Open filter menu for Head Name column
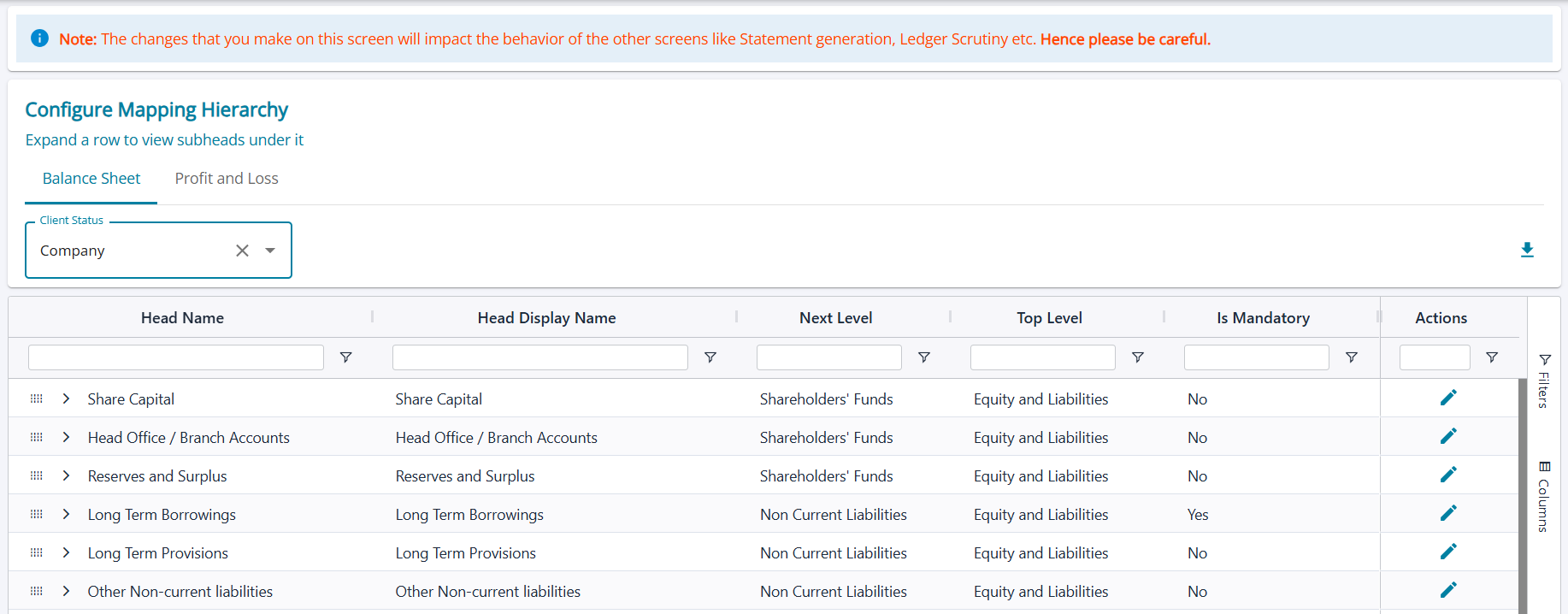 (345, 357)
